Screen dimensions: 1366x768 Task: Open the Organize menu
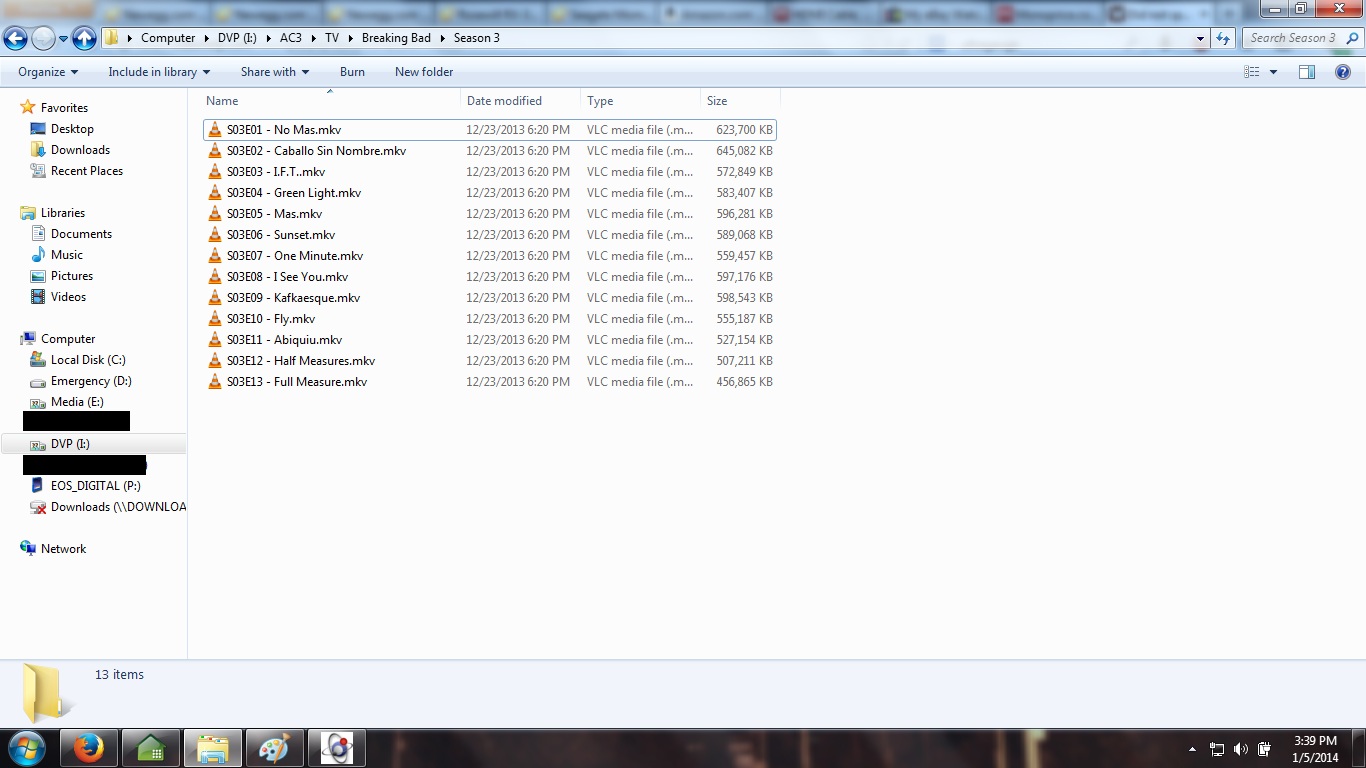48,72
